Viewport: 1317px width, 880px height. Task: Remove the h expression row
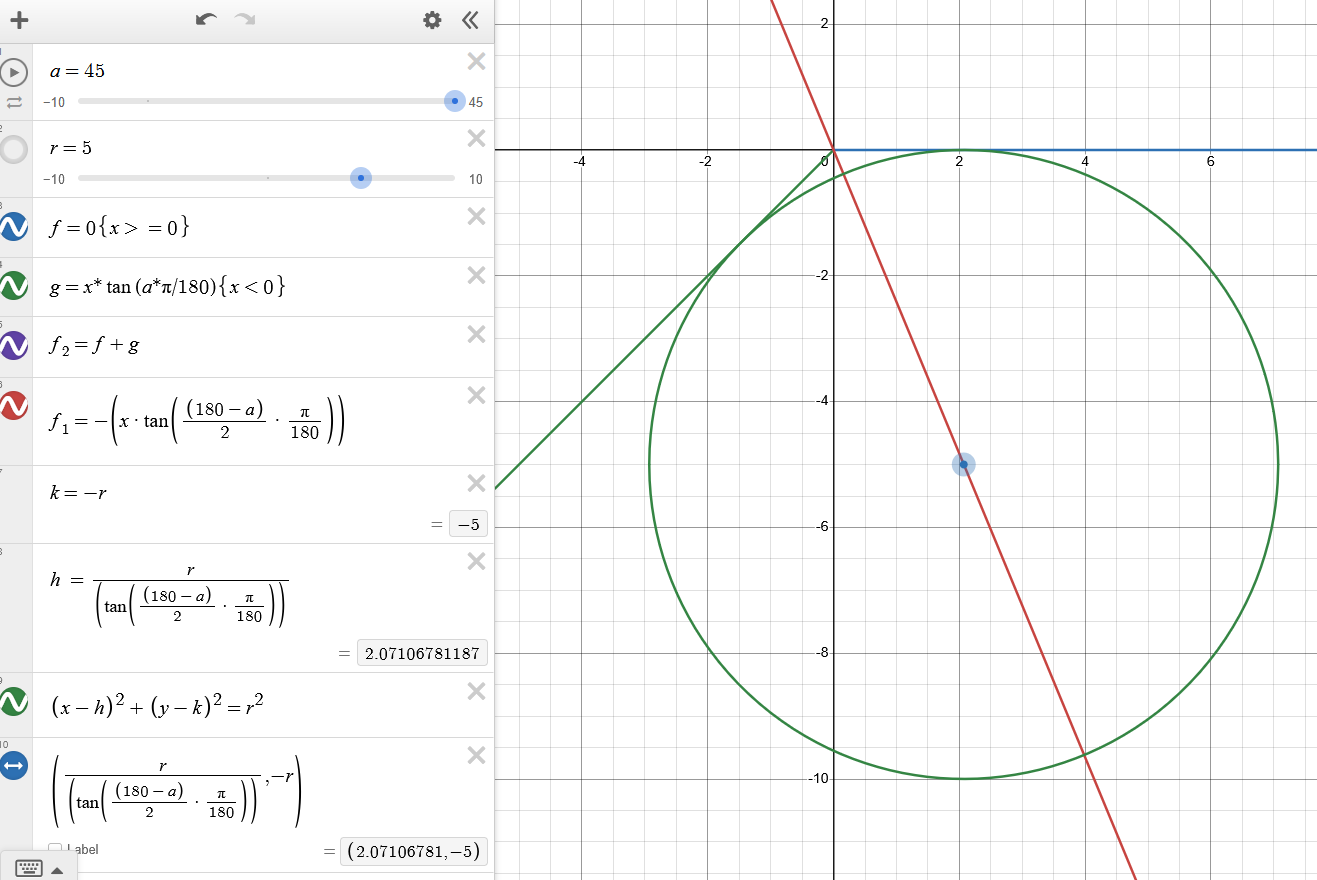(x=476, y=562)
